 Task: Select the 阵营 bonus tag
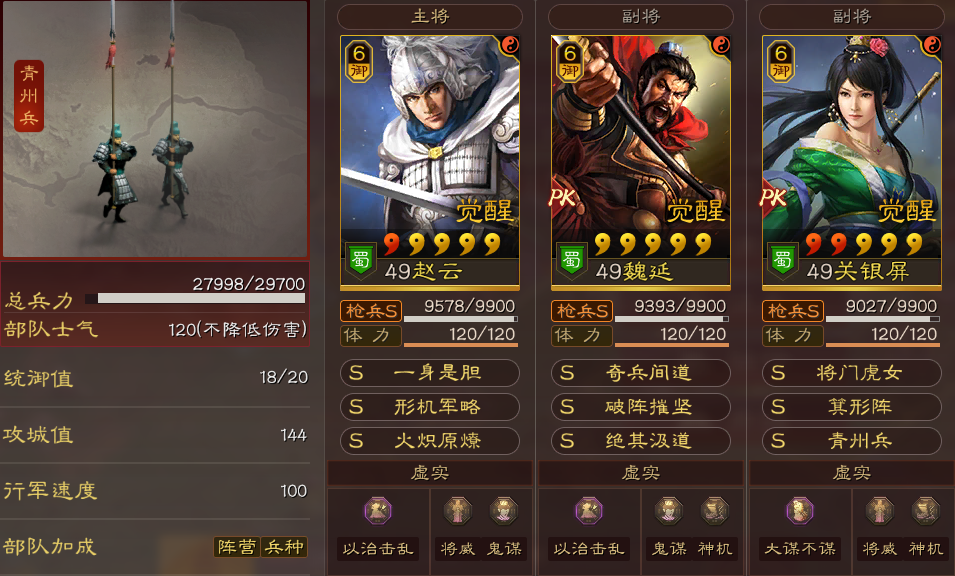tap(237, 547)
